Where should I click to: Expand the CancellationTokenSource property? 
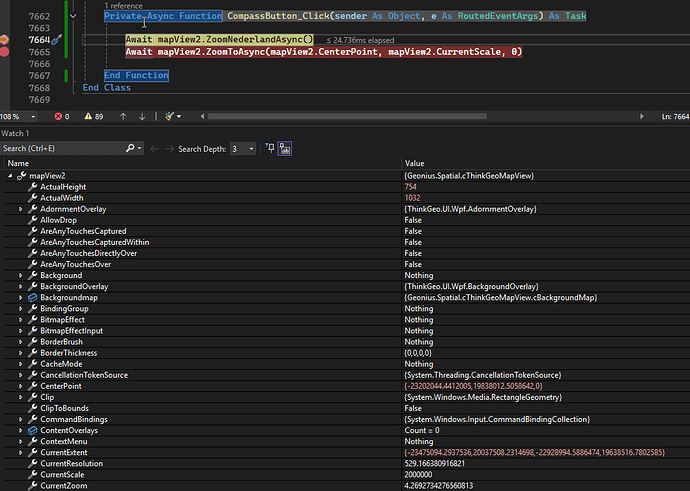pyautogui.click(x=20, y=375)
